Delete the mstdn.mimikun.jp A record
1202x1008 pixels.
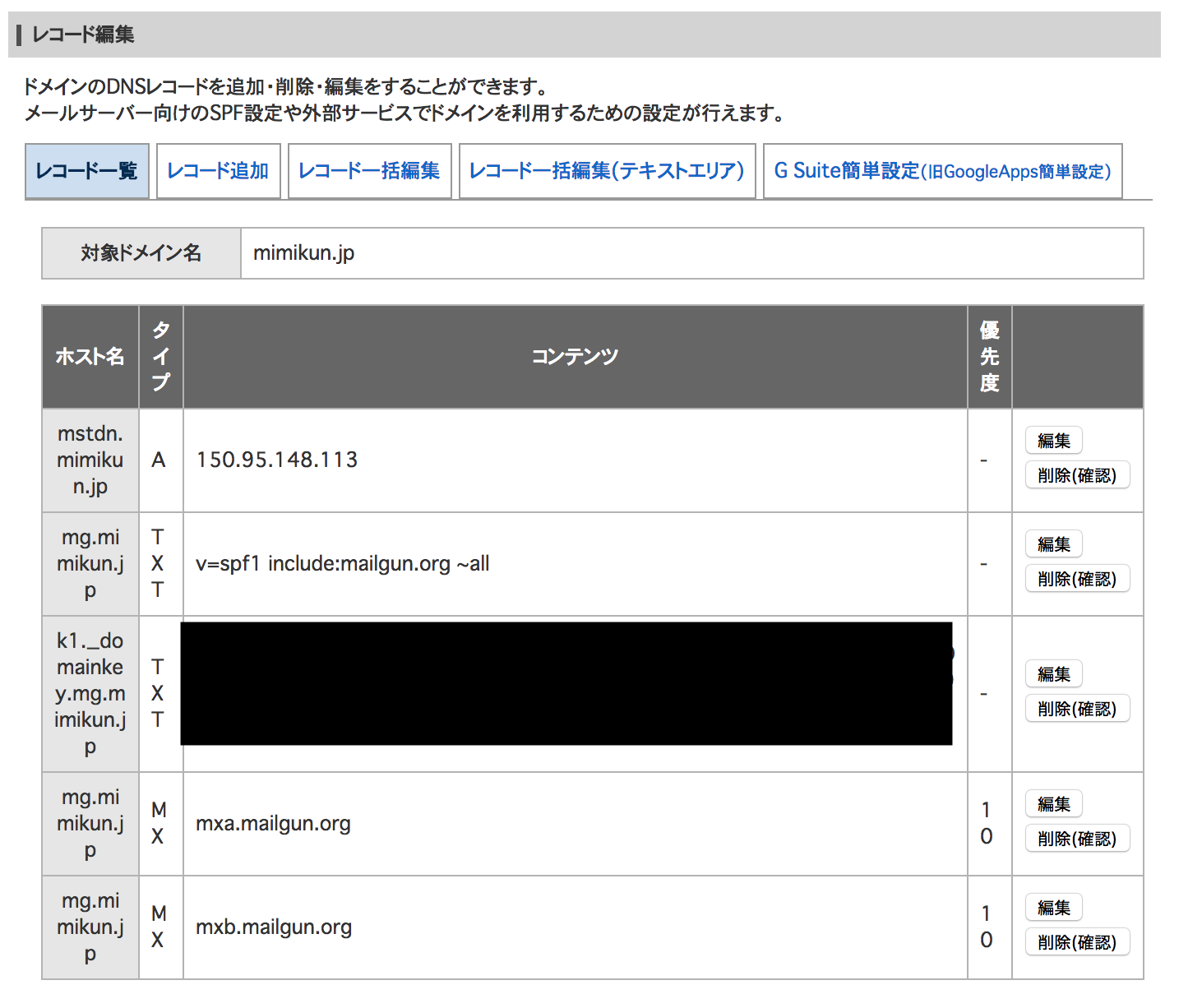pos(1077,475)
